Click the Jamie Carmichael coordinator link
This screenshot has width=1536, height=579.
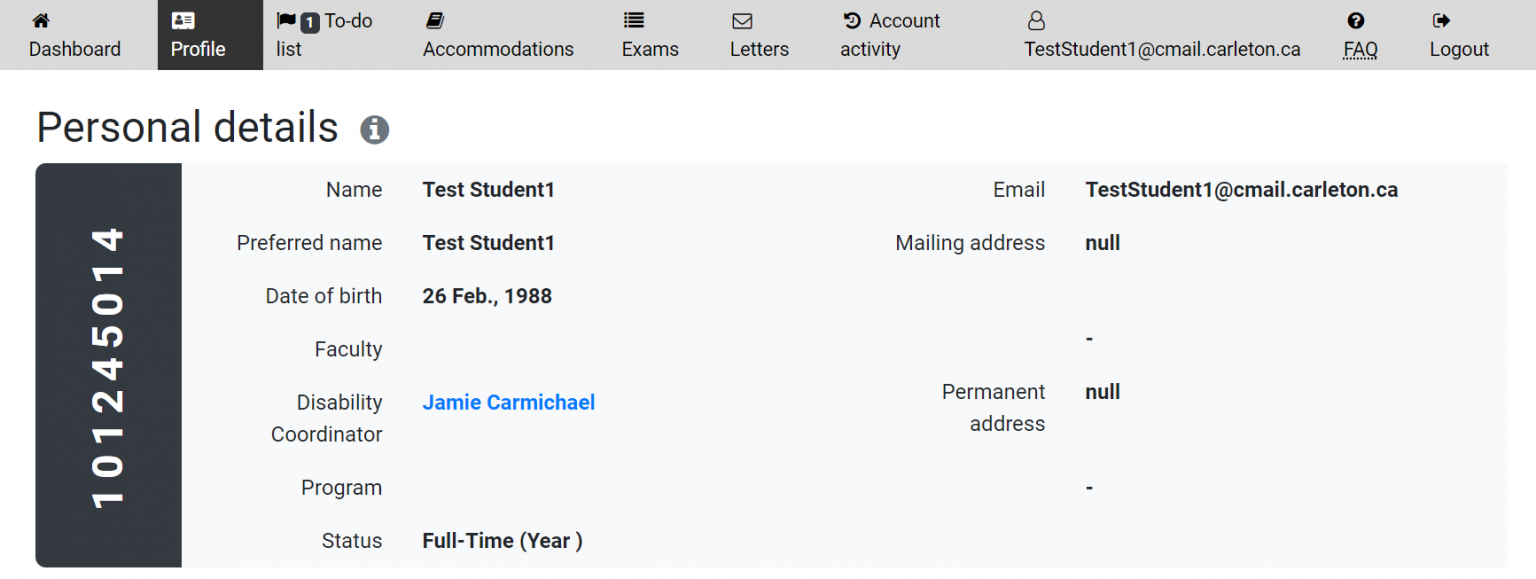[x=508, y=402]
